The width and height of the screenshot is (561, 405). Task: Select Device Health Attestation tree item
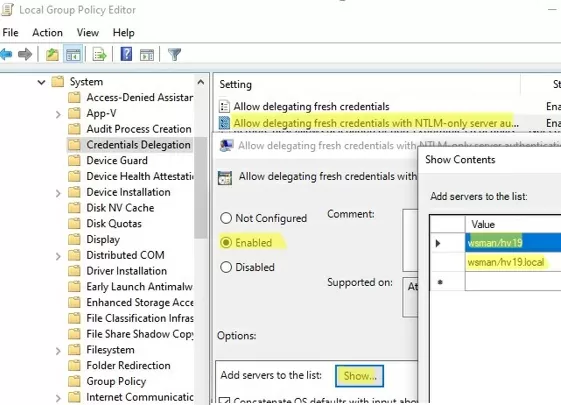pos(140,176)
